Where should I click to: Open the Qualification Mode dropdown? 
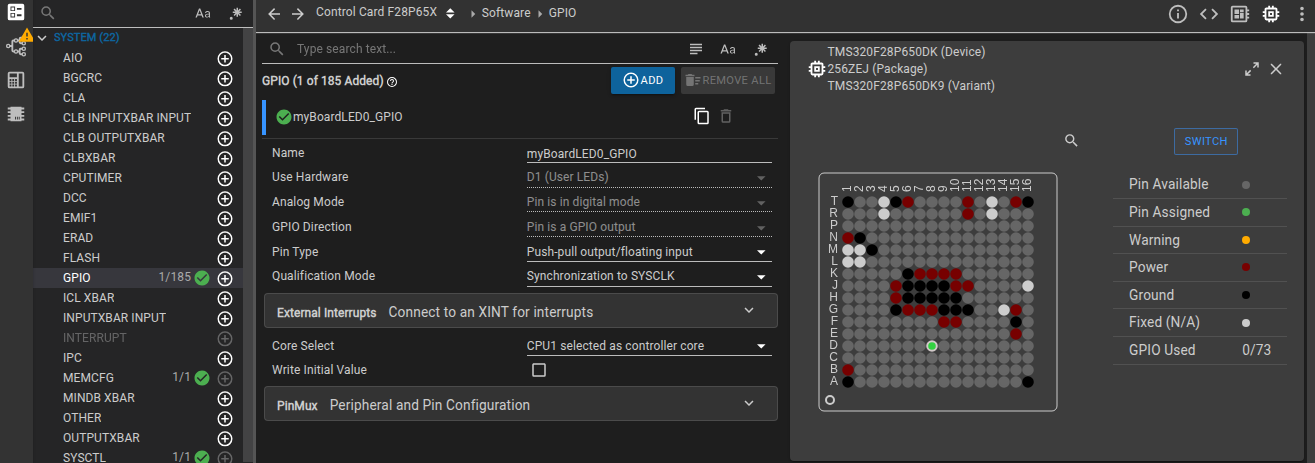[649, 276]
